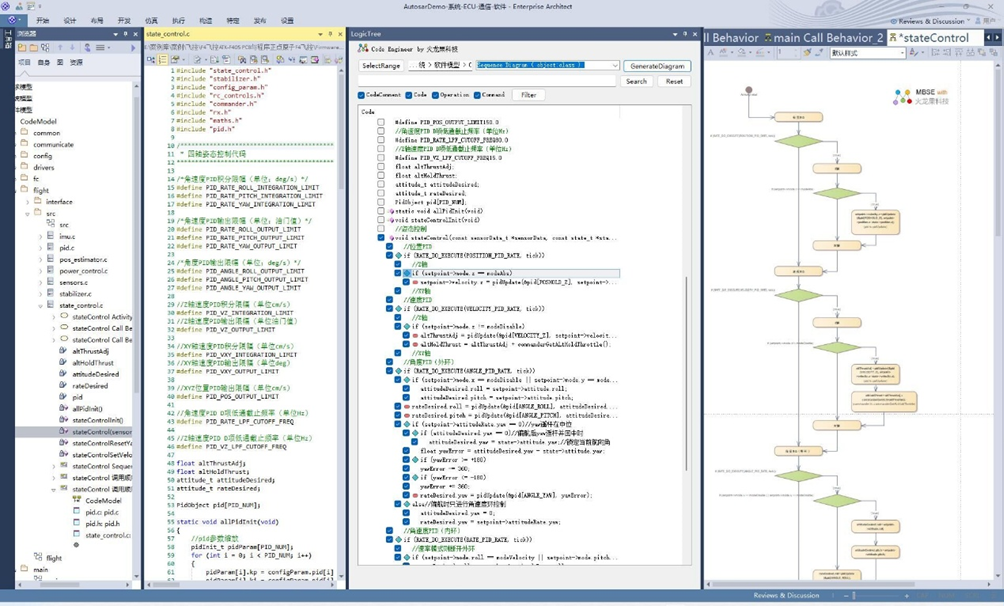1004x606 pixels.
Task: Open the 仿真 menu in ribbon
Action: pos(151,20)
